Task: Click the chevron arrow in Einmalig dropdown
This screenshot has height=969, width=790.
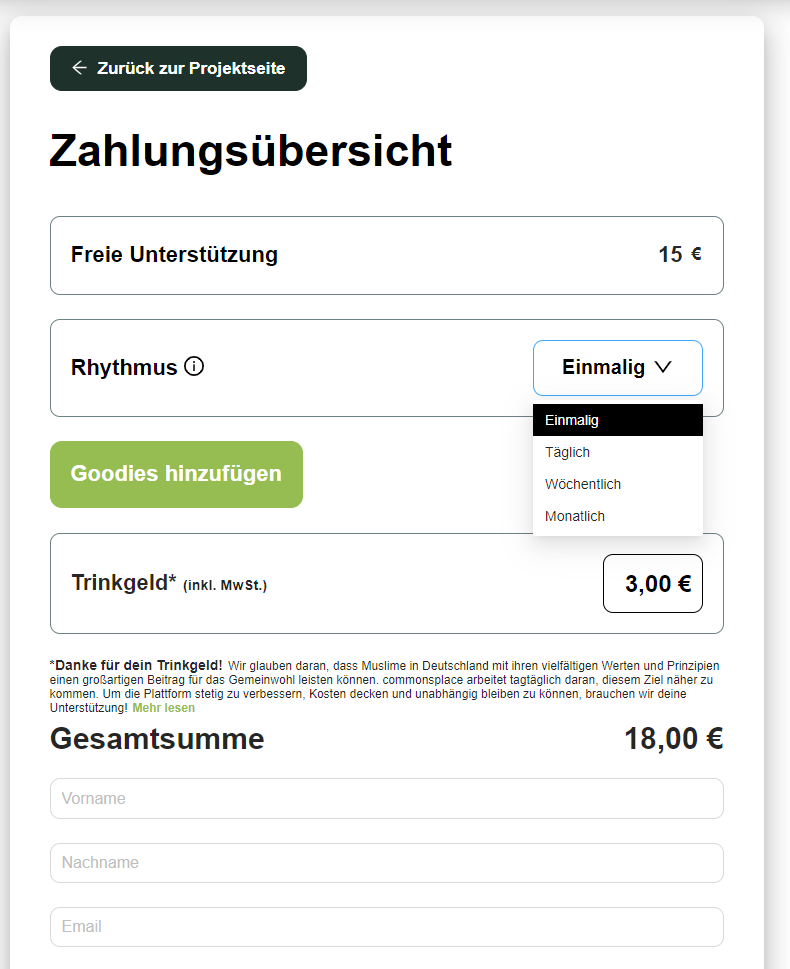Action: (x=663, y=367)
